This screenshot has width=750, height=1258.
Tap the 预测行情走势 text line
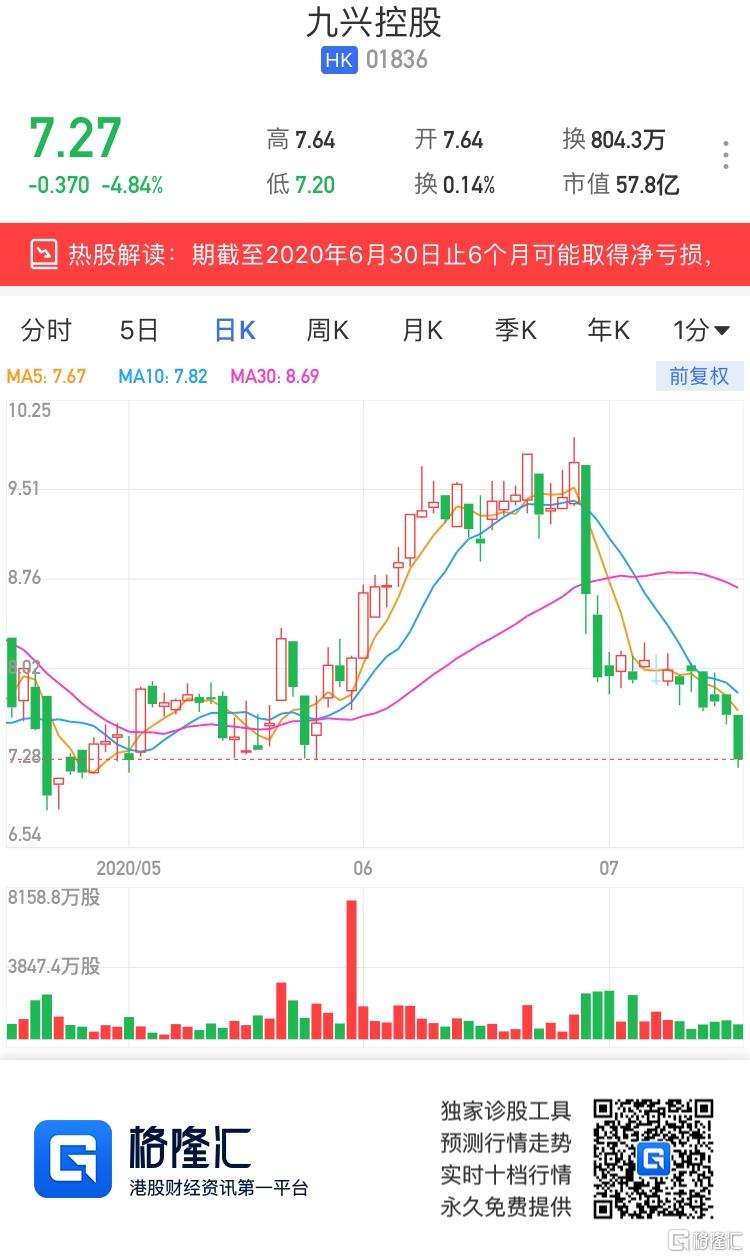[506, 1142]
